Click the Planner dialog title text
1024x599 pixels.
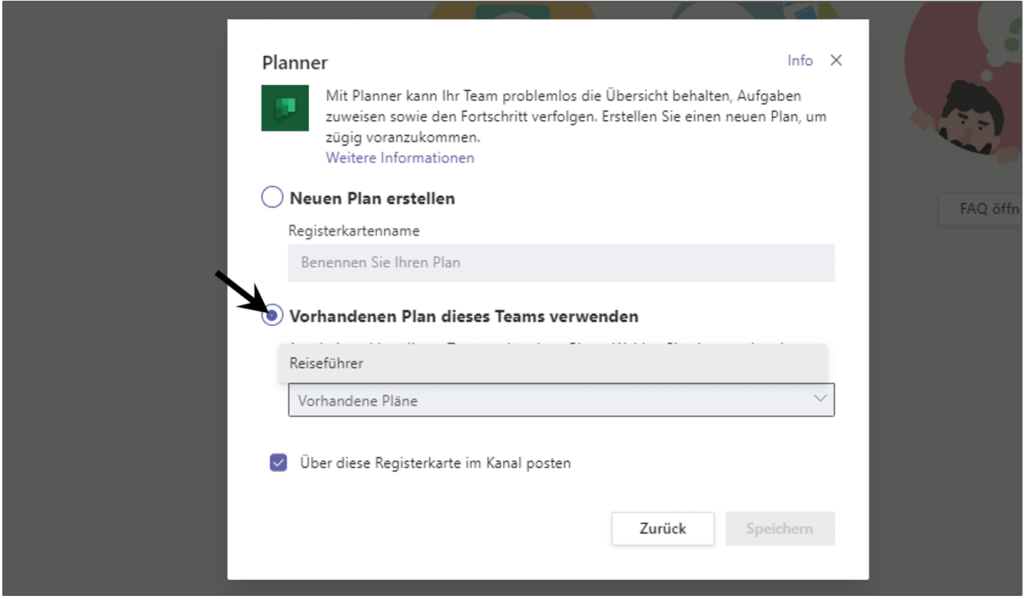(295, 63)
